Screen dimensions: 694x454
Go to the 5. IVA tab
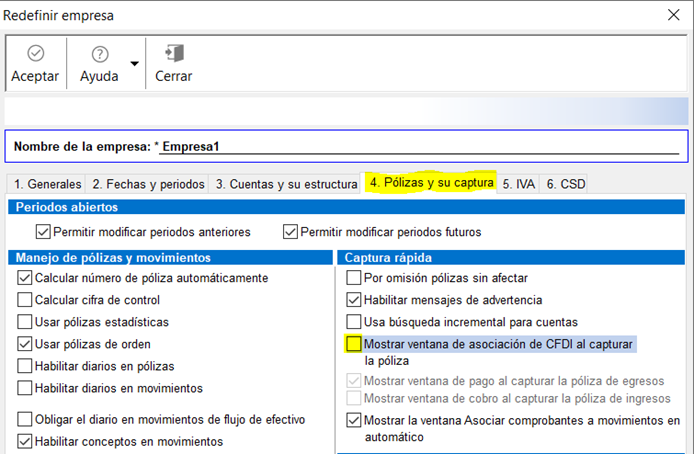click(x=519, y=184)
